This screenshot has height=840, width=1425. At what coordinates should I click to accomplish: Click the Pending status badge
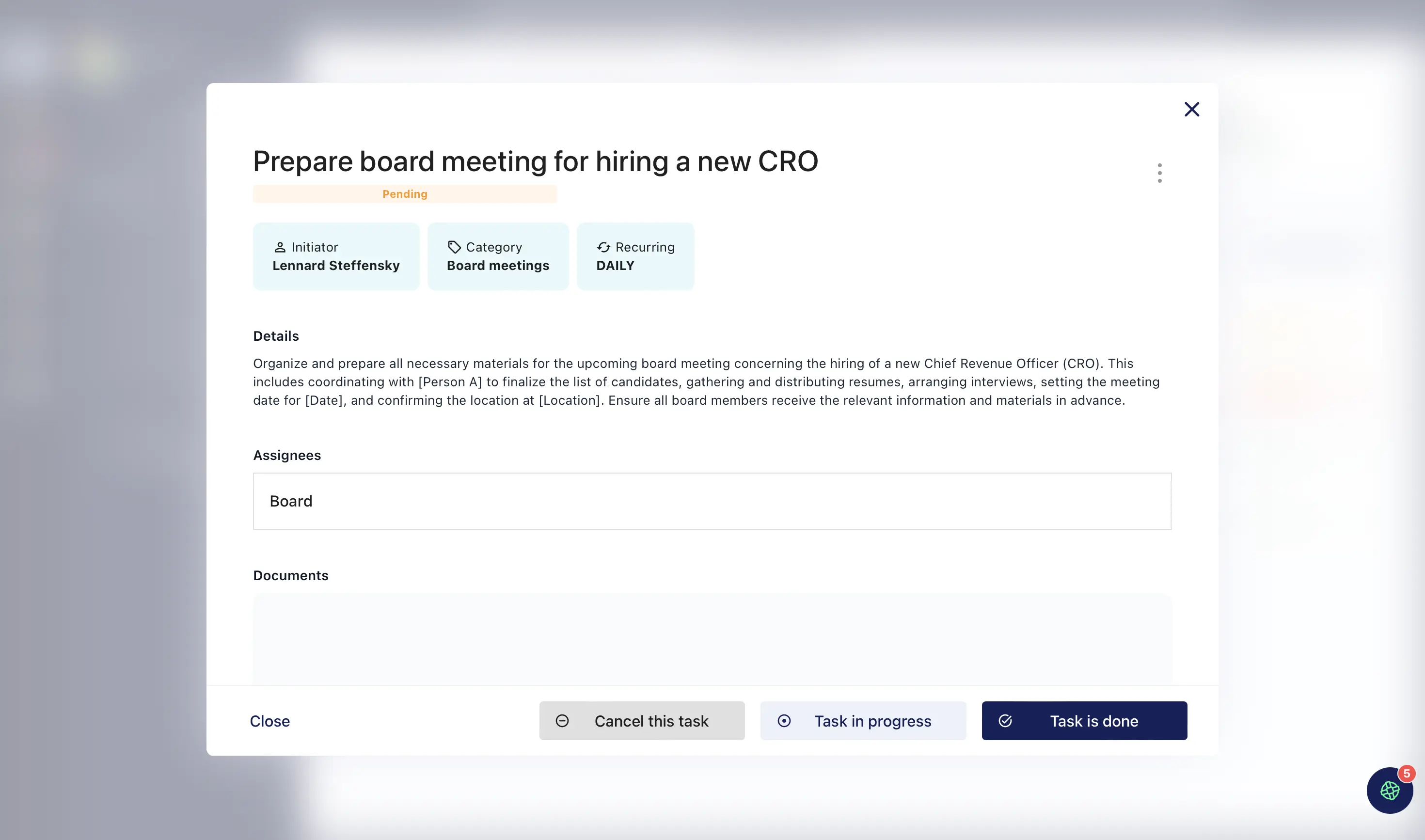tap(405, 194)
